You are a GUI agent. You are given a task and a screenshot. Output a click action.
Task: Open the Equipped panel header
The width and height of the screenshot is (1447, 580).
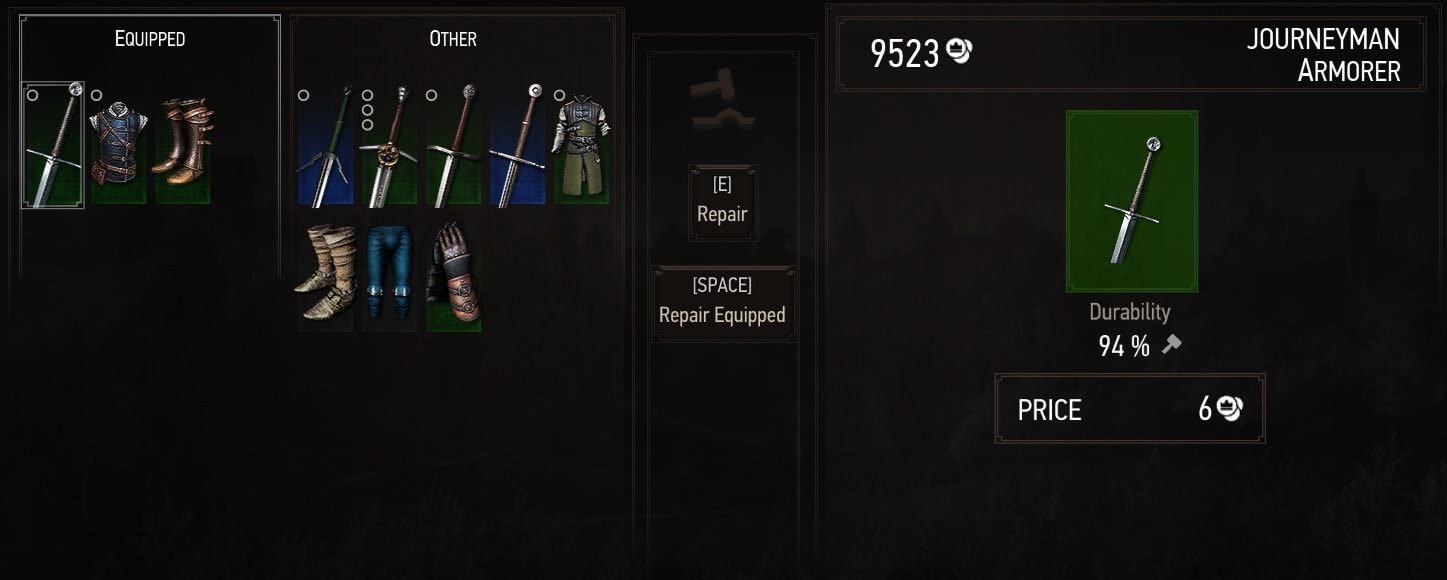point(150,39)
